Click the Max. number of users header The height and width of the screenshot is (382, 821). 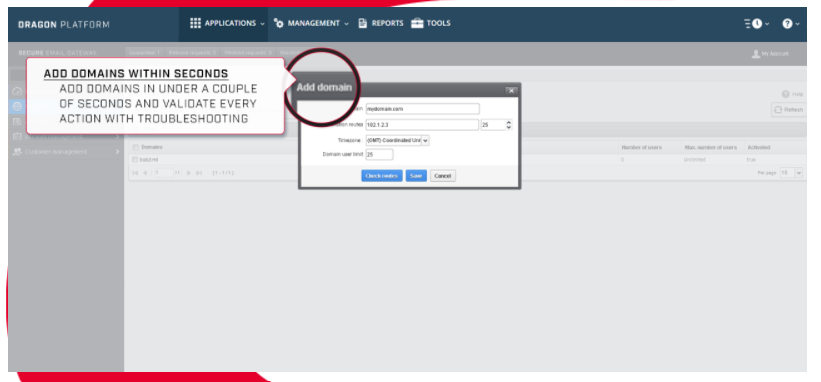711,148
